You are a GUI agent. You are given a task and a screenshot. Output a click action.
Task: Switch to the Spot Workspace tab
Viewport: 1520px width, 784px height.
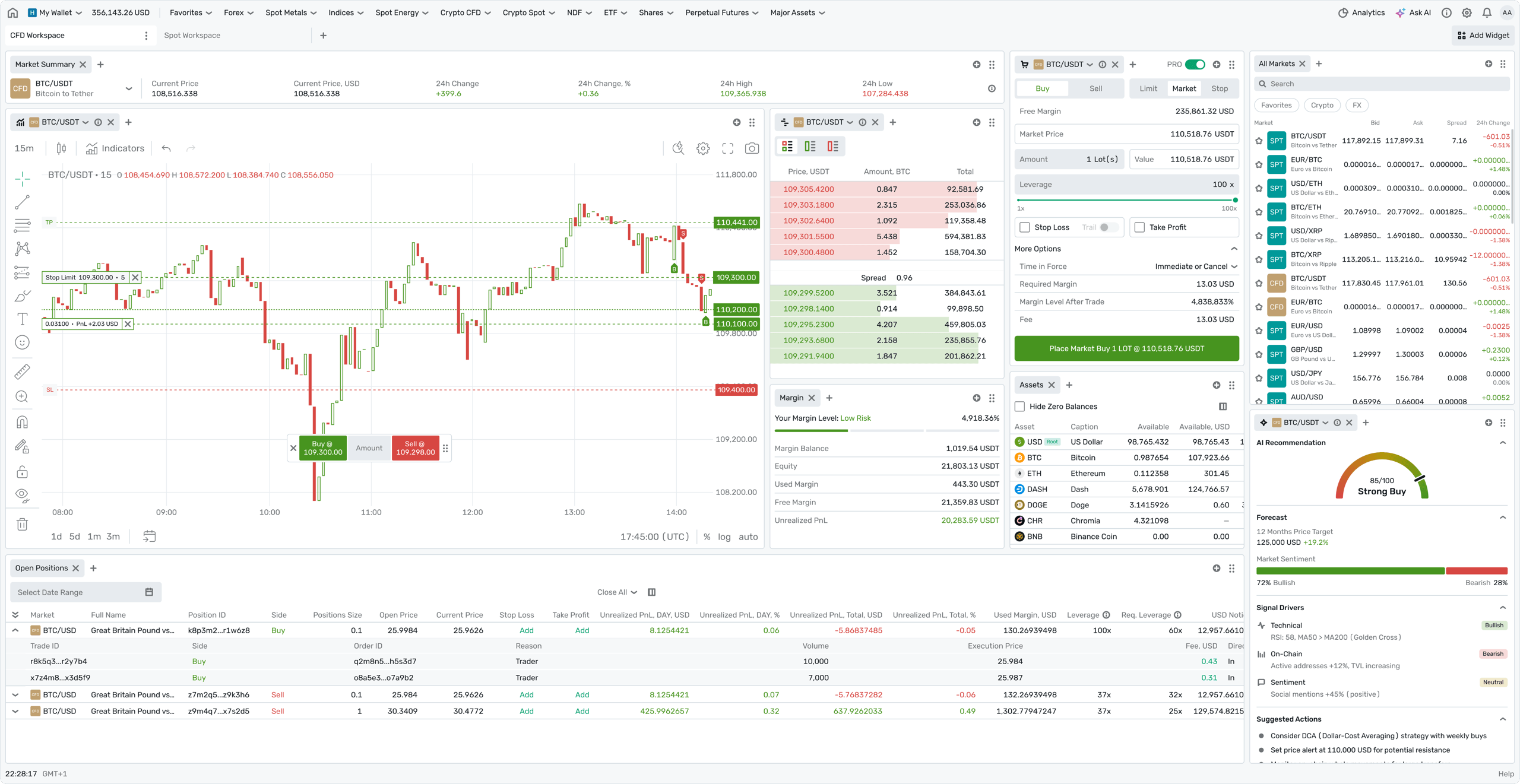[x=192, y=35]
